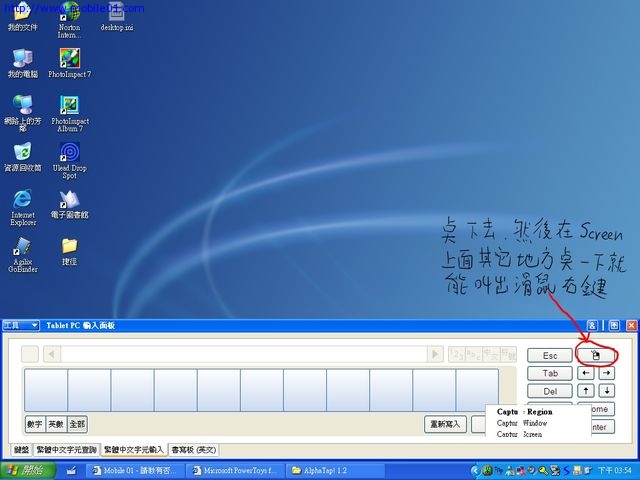Switch to Microsoft PowerToys taskbar window
Viewport: 640px width, 480px height.
pyautogui.click(x=236, y=471)
